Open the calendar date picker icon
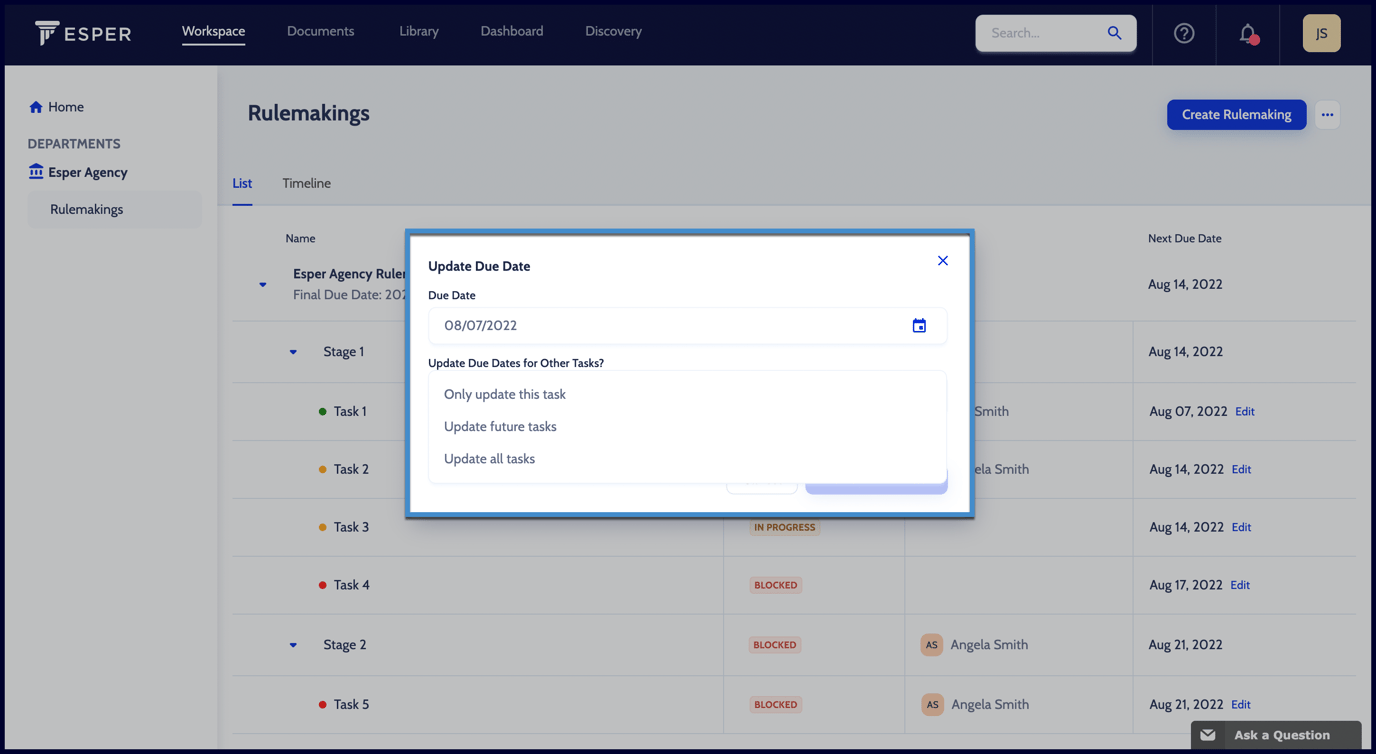The width and height of the screenshot is (1376, 754). tap(919, 326)
